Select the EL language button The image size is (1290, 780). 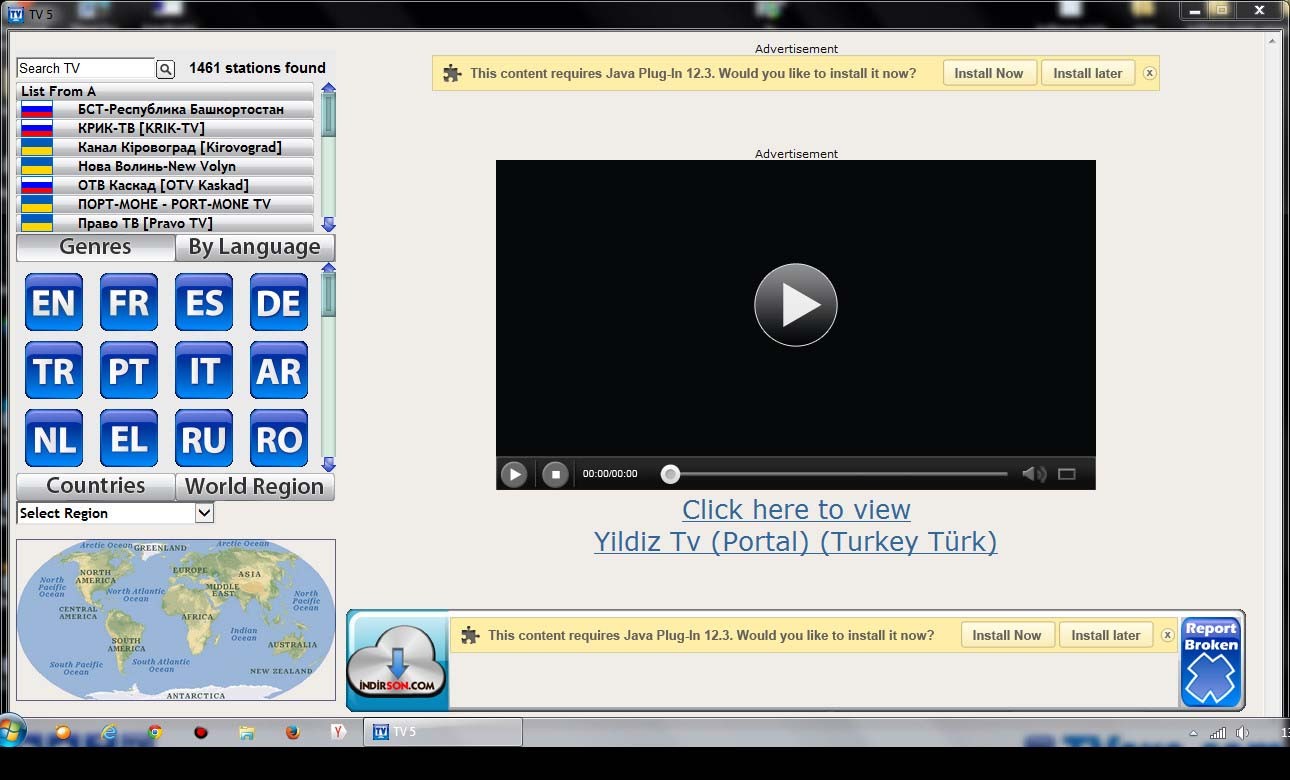point(129,439)
